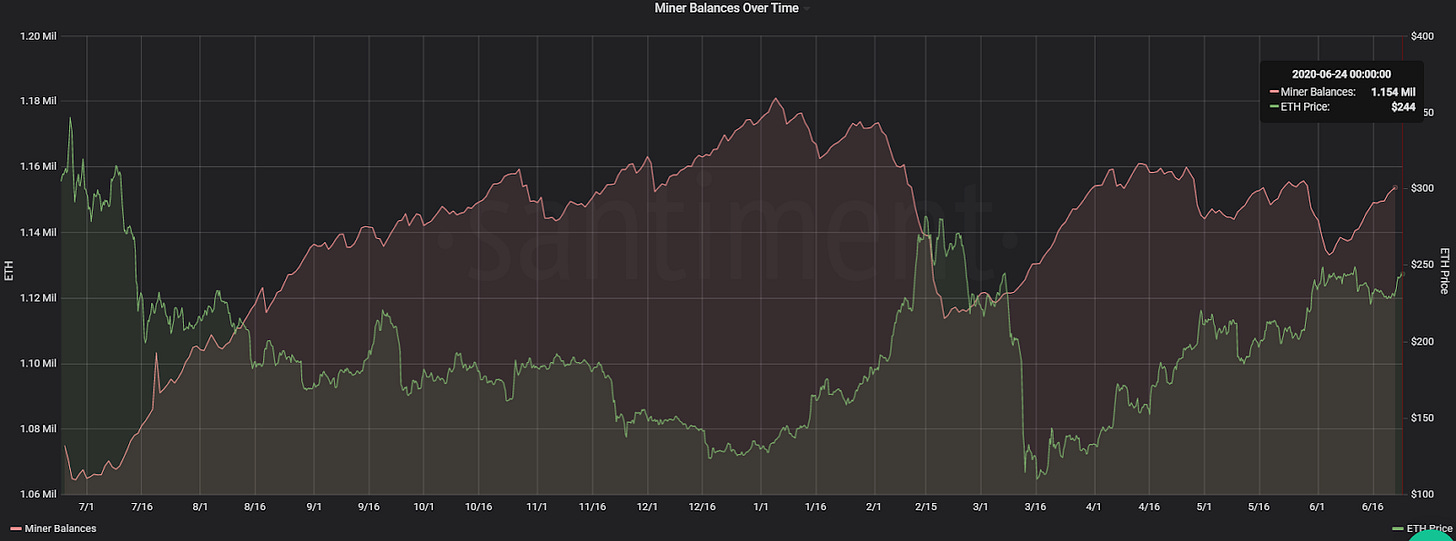
Task: Click the 1.154 Mil value in tooltip
Action: coord(1393,92)
